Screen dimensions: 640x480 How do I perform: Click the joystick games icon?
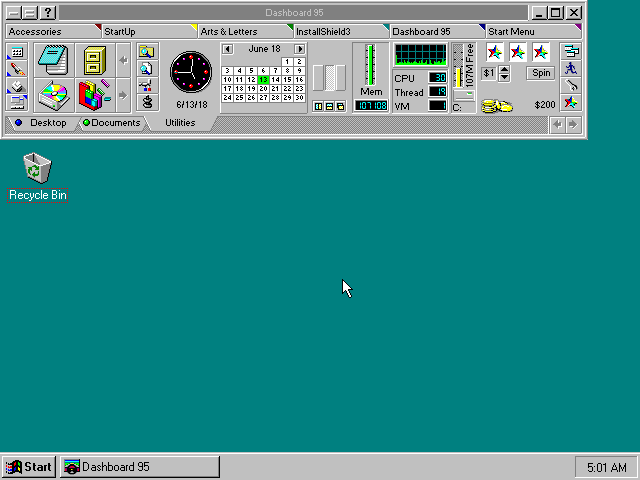147,102
